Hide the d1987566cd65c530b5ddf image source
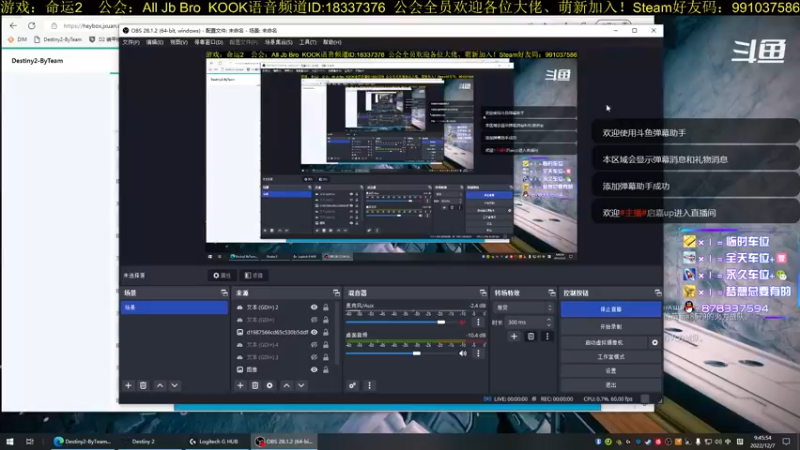800x450 pixels. (314, 332)
